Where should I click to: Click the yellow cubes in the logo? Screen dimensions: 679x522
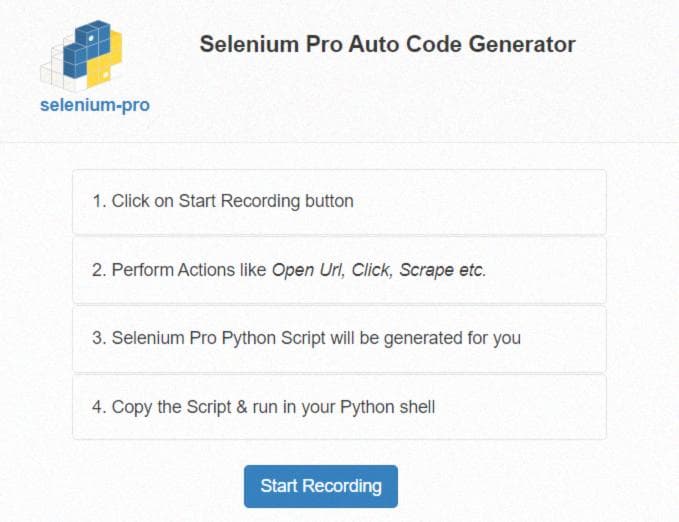pyautogui.click(x=106, y=61)
